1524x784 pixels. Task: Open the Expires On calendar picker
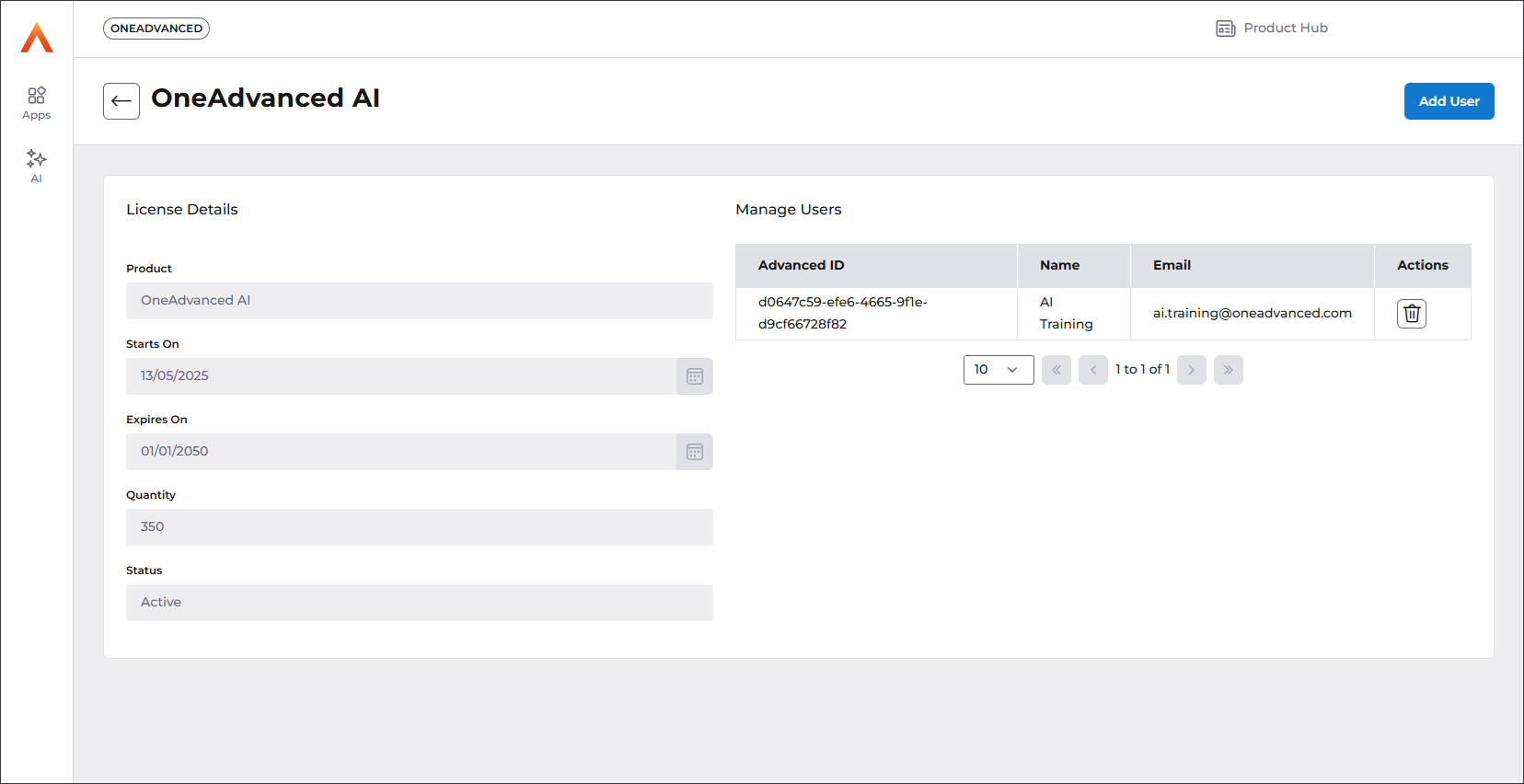695,452
